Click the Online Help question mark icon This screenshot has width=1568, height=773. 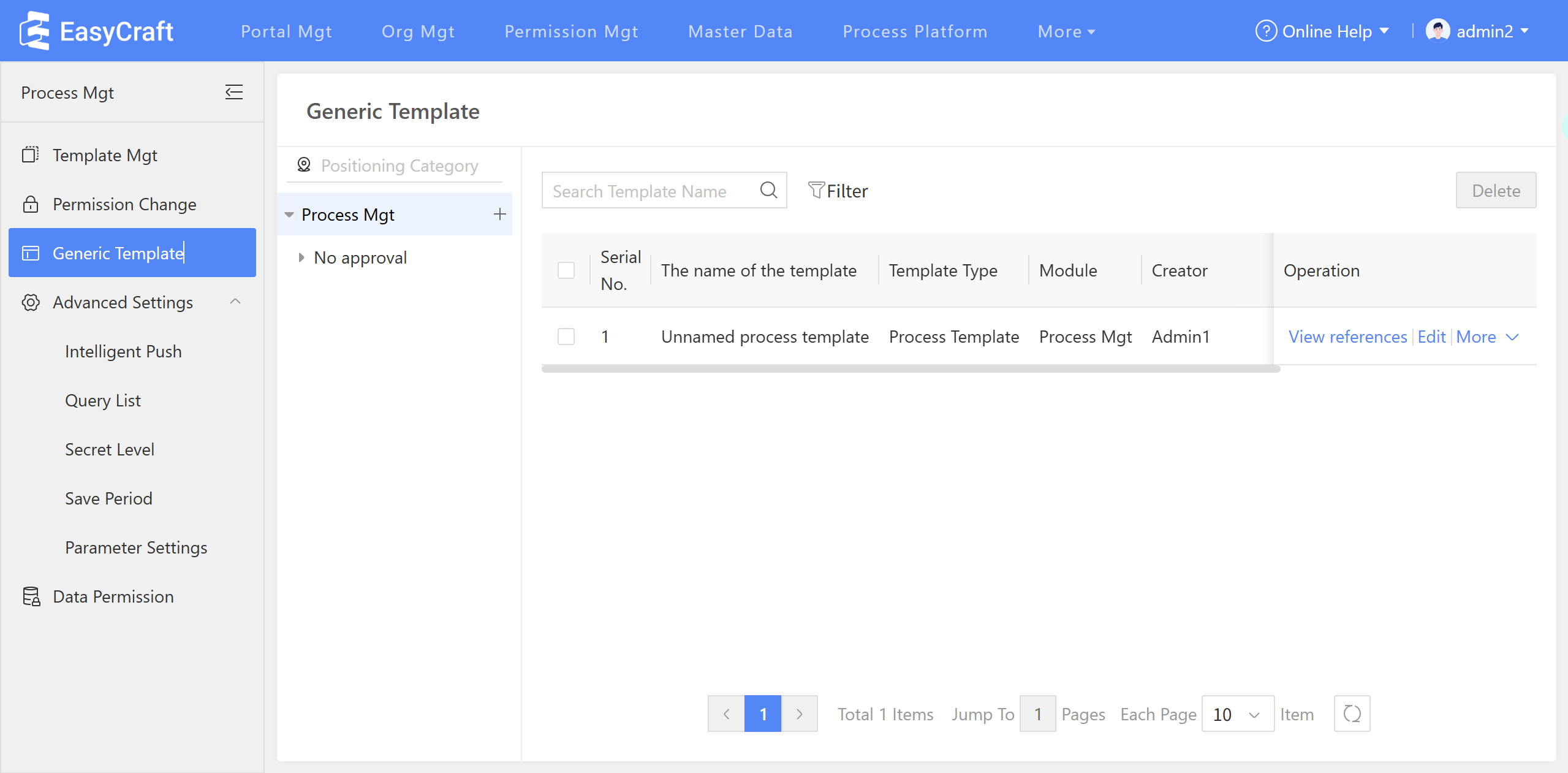1265,31
